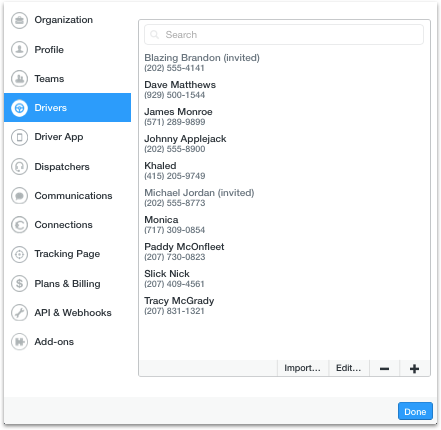Viewport: 441px width, 430px height.
Task: Click the Add-ons puzzle icon
Action: coord(19,342)
